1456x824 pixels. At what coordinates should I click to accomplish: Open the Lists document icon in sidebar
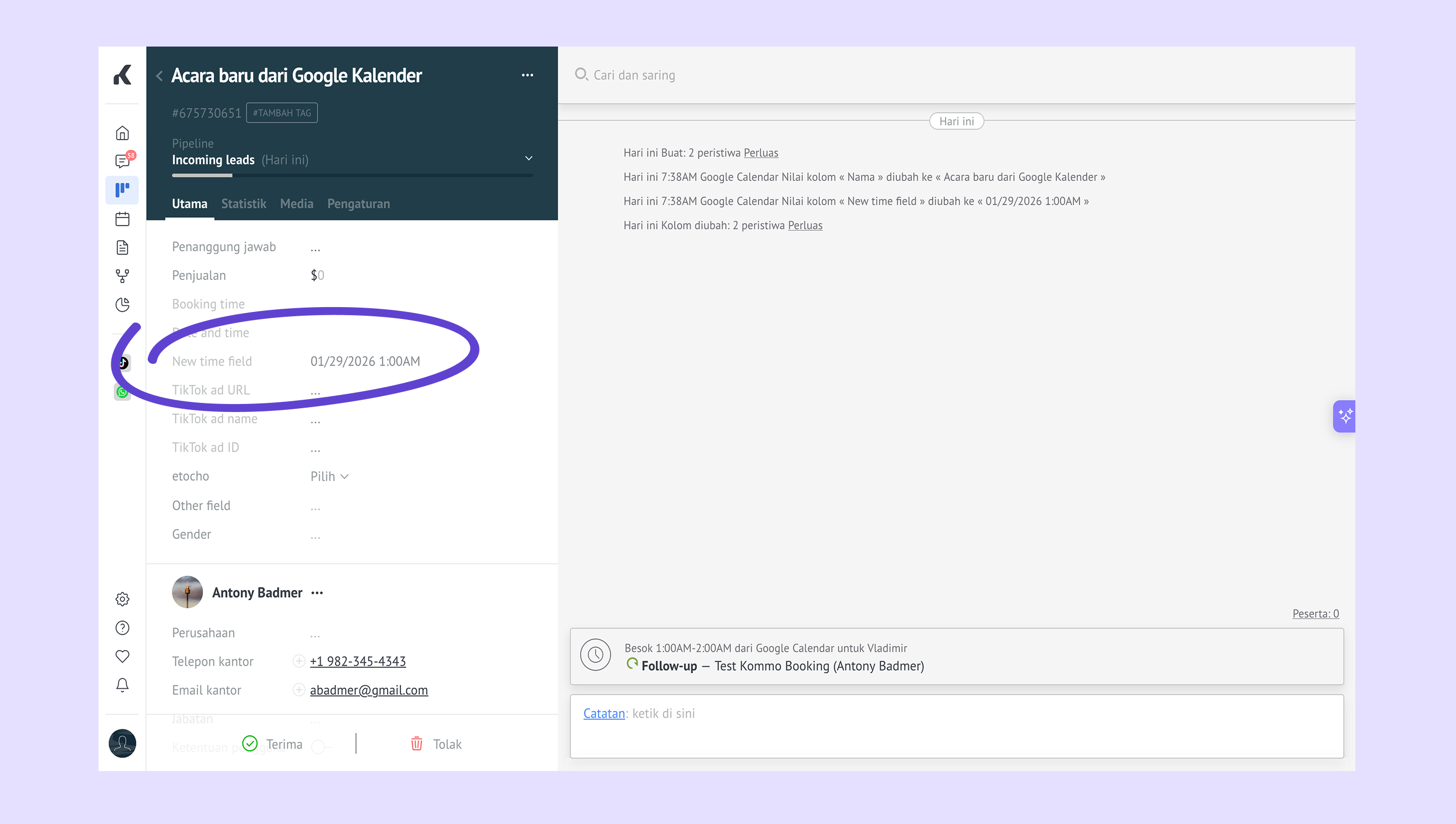[122, 247]
